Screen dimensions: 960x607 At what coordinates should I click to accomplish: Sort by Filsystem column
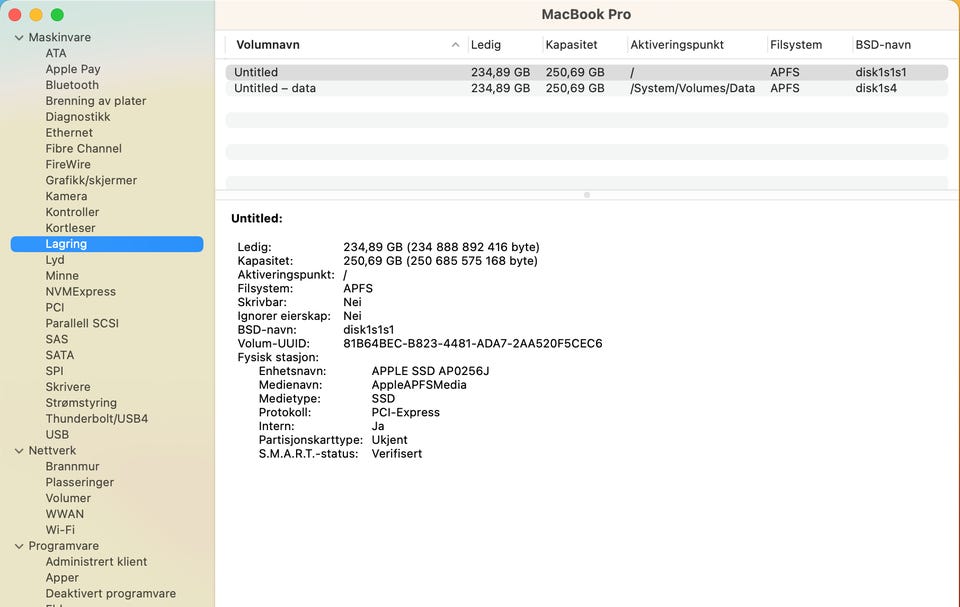796,45
